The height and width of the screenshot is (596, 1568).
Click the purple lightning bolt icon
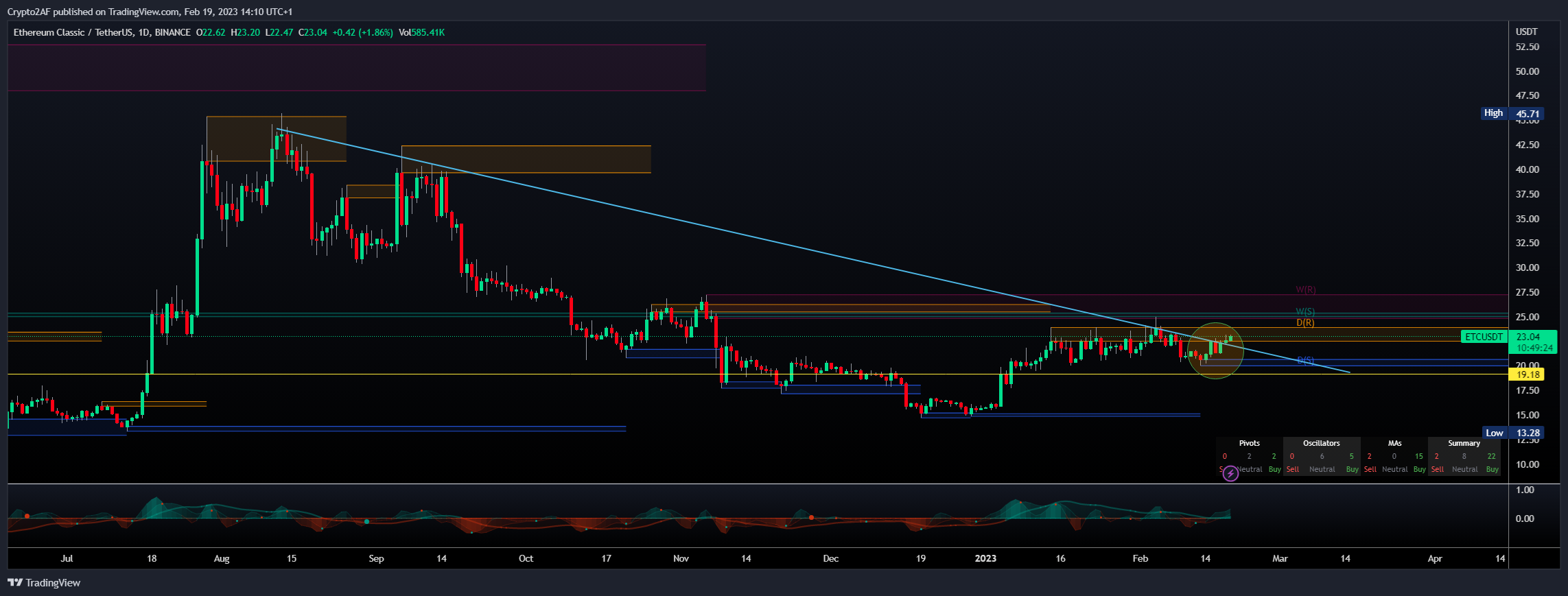point(1230,473)
